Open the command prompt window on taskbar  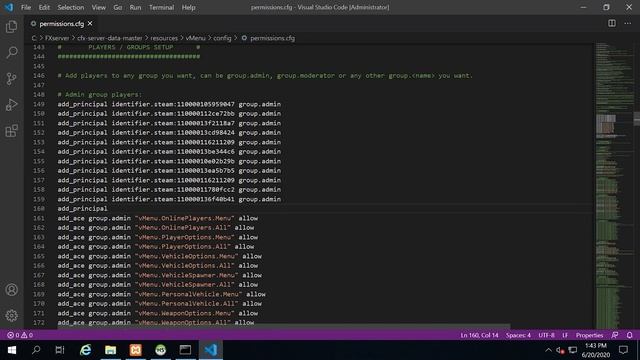pos(185,350)
